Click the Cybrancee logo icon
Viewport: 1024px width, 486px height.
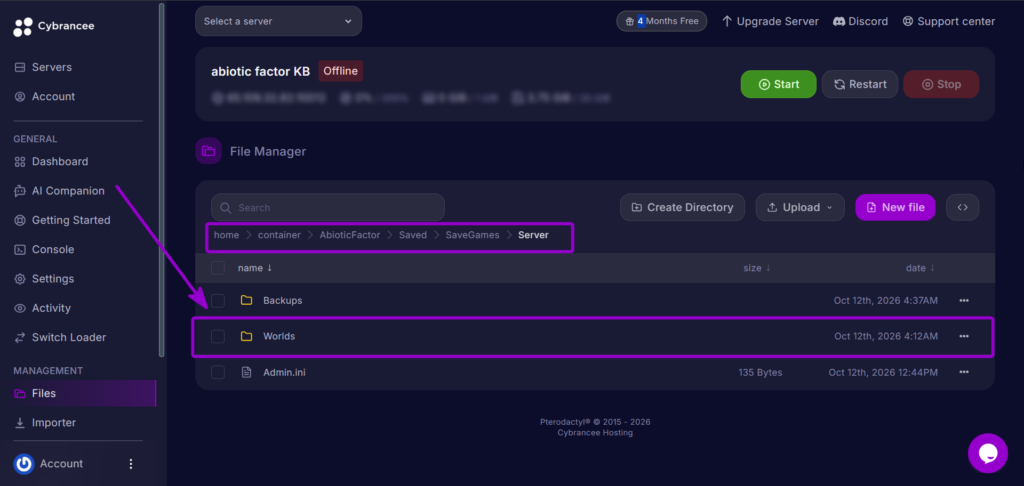tap(23, 27)
